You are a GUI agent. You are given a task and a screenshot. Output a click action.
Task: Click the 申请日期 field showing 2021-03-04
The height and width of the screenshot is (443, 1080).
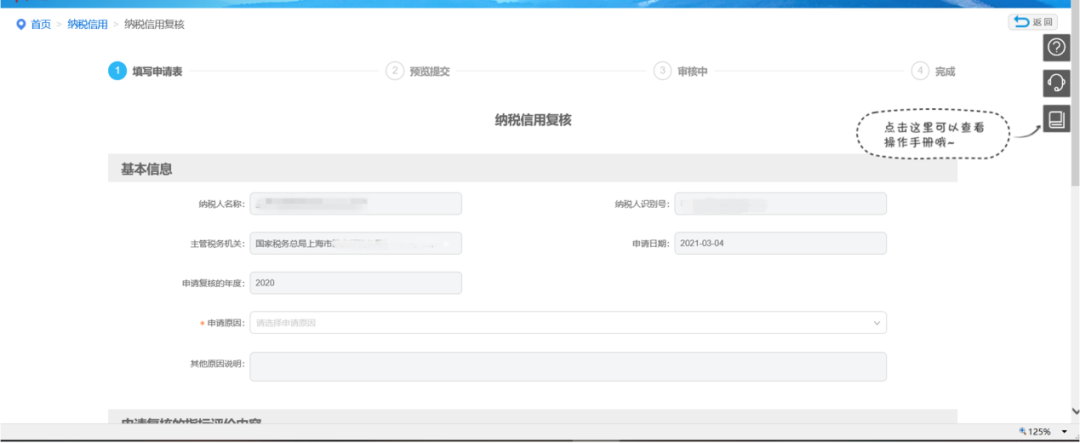(780, 243)
